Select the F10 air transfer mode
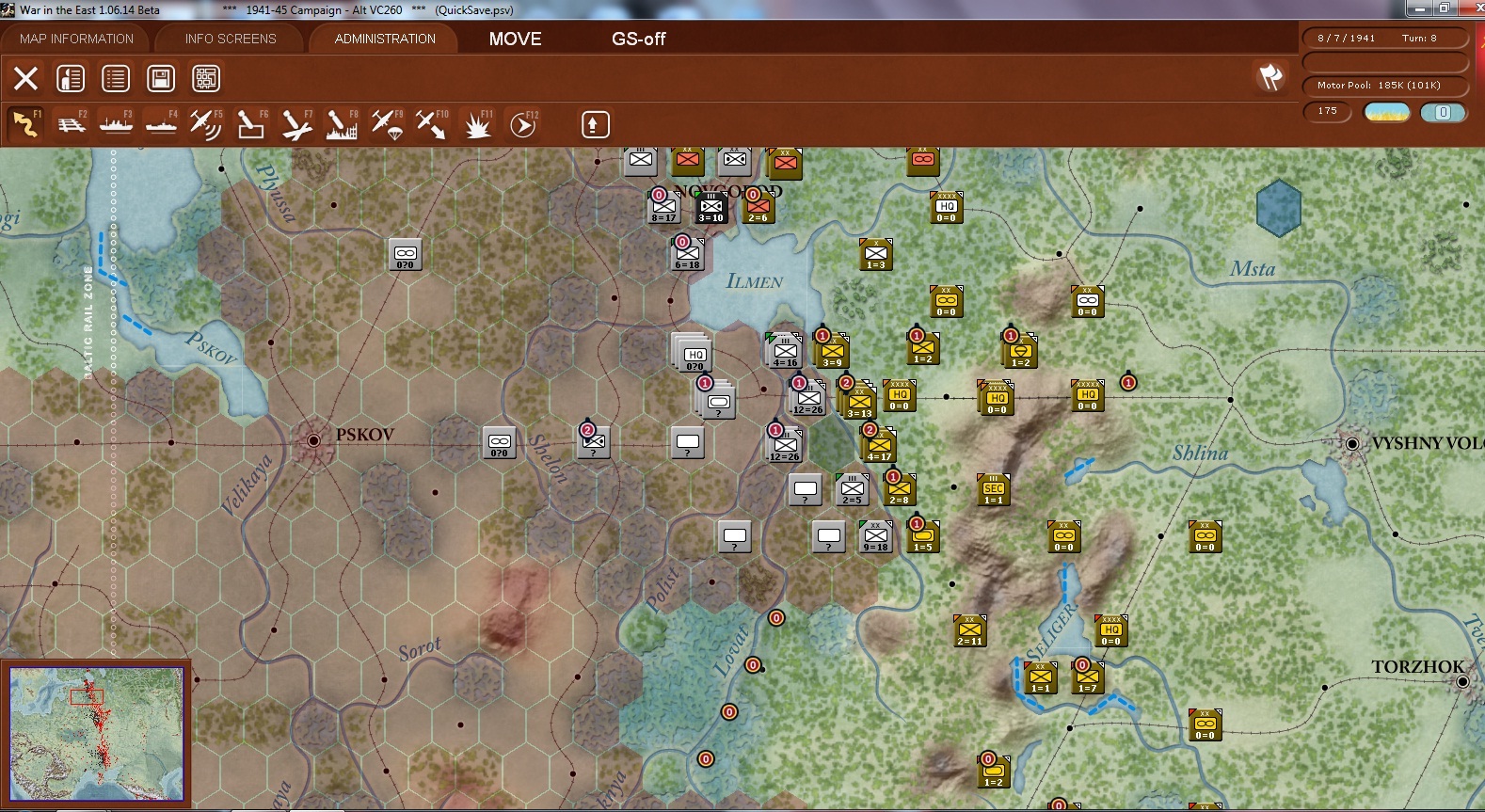 pos(432,124)
